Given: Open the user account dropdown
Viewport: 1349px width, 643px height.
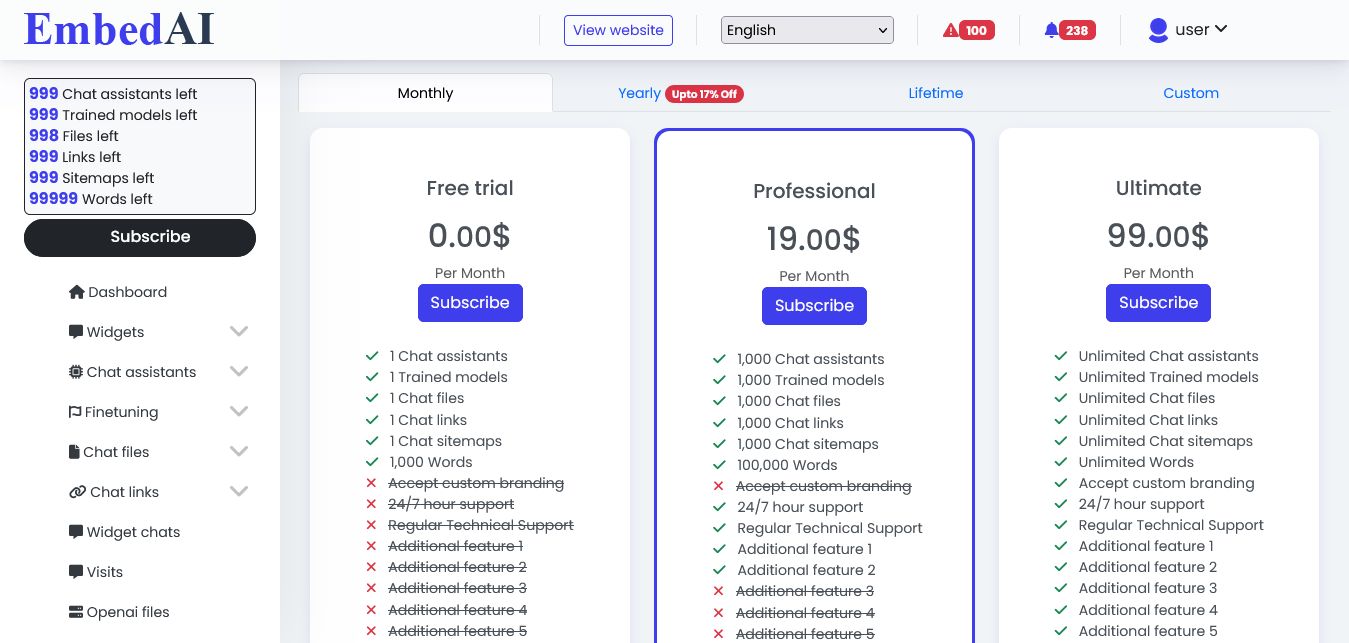Looking at the screenshot, I should coord(1188,30).
